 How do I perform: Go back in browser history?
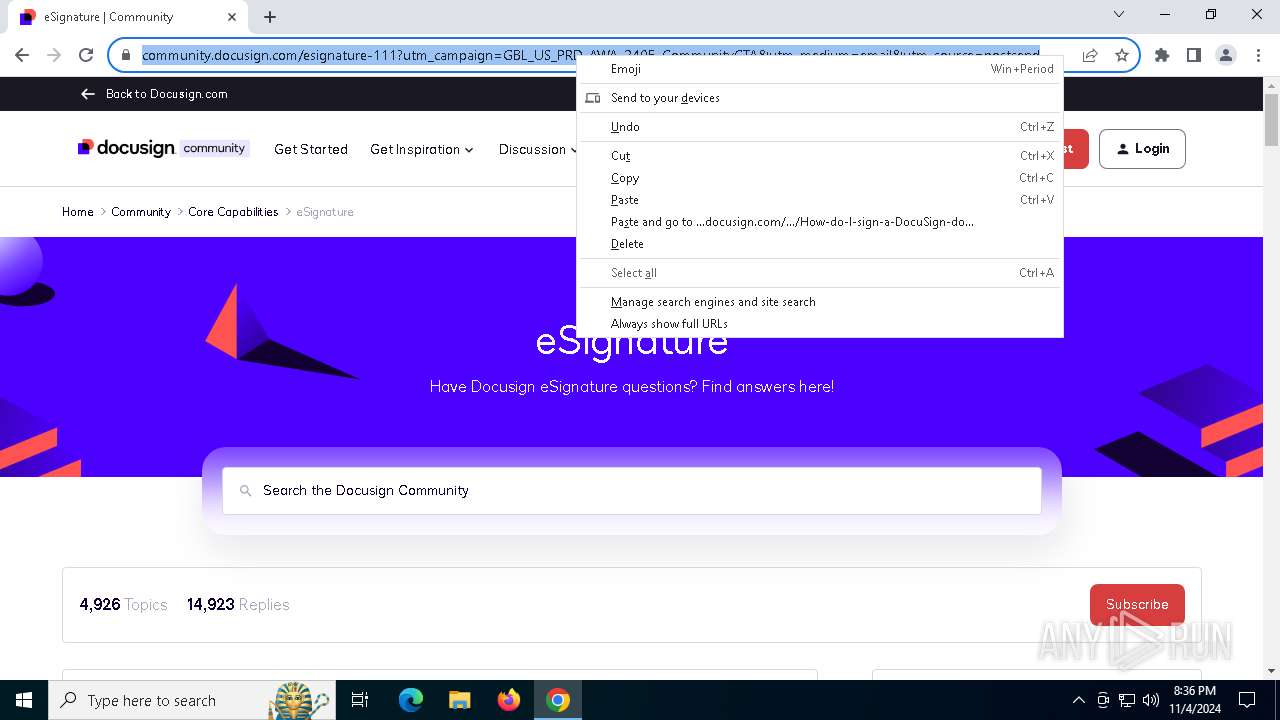tap(22, 55)
